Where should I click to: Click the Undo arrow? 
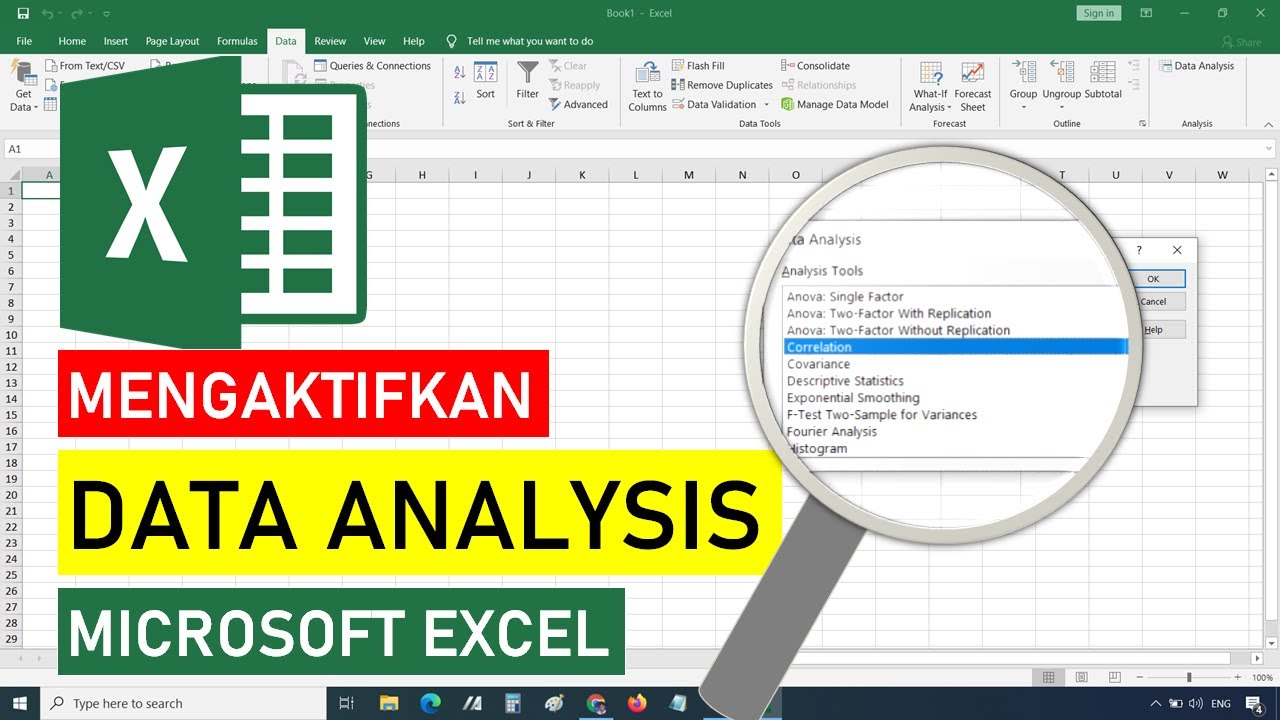click(x=47, y=13)
